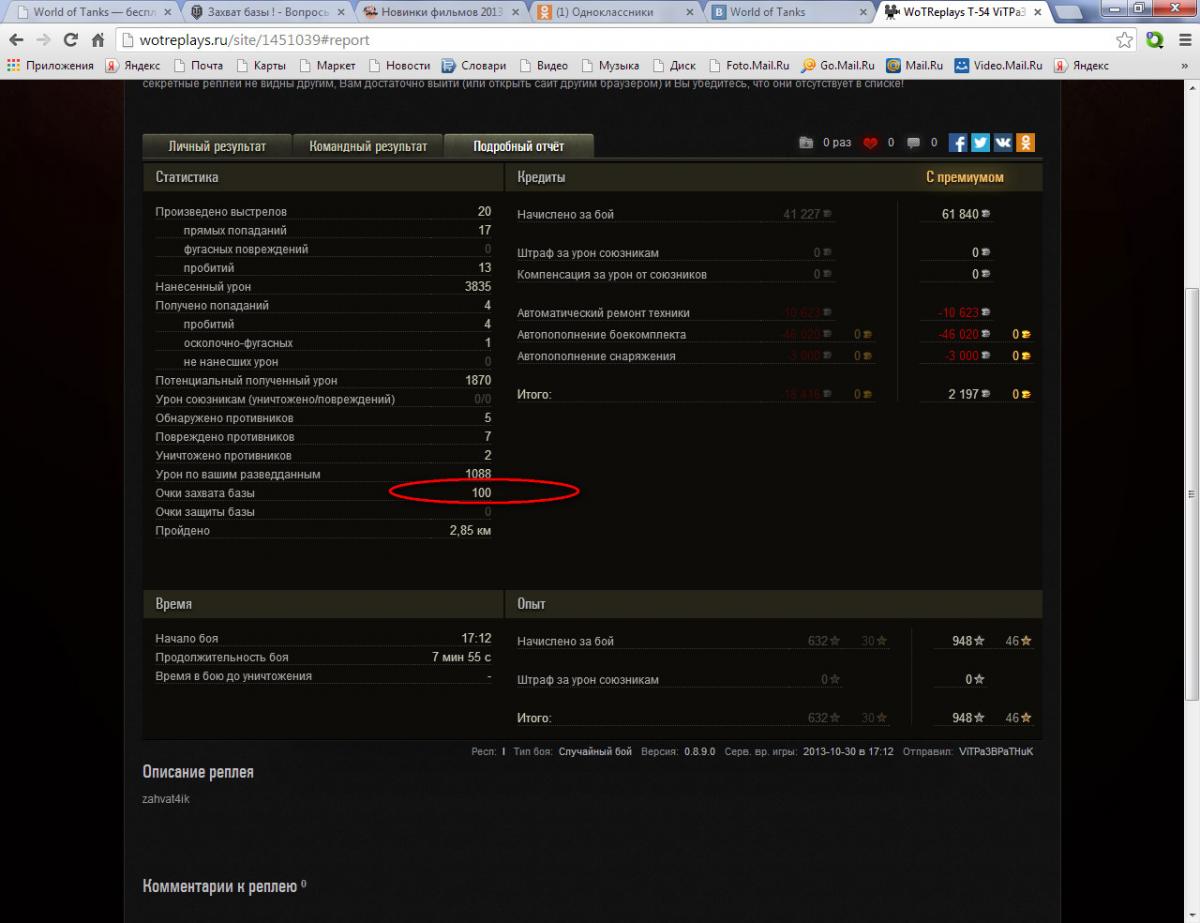Reload the page
Viewport: 1200px width, 923px height.
click(x=70, y=40)
